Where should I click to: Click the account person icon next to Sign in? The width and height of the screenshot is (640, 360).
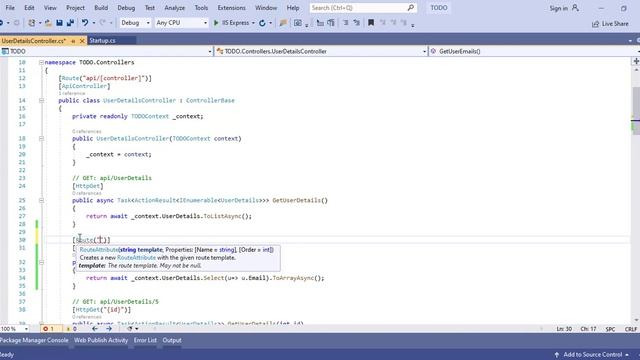click(x=575, y=8)
